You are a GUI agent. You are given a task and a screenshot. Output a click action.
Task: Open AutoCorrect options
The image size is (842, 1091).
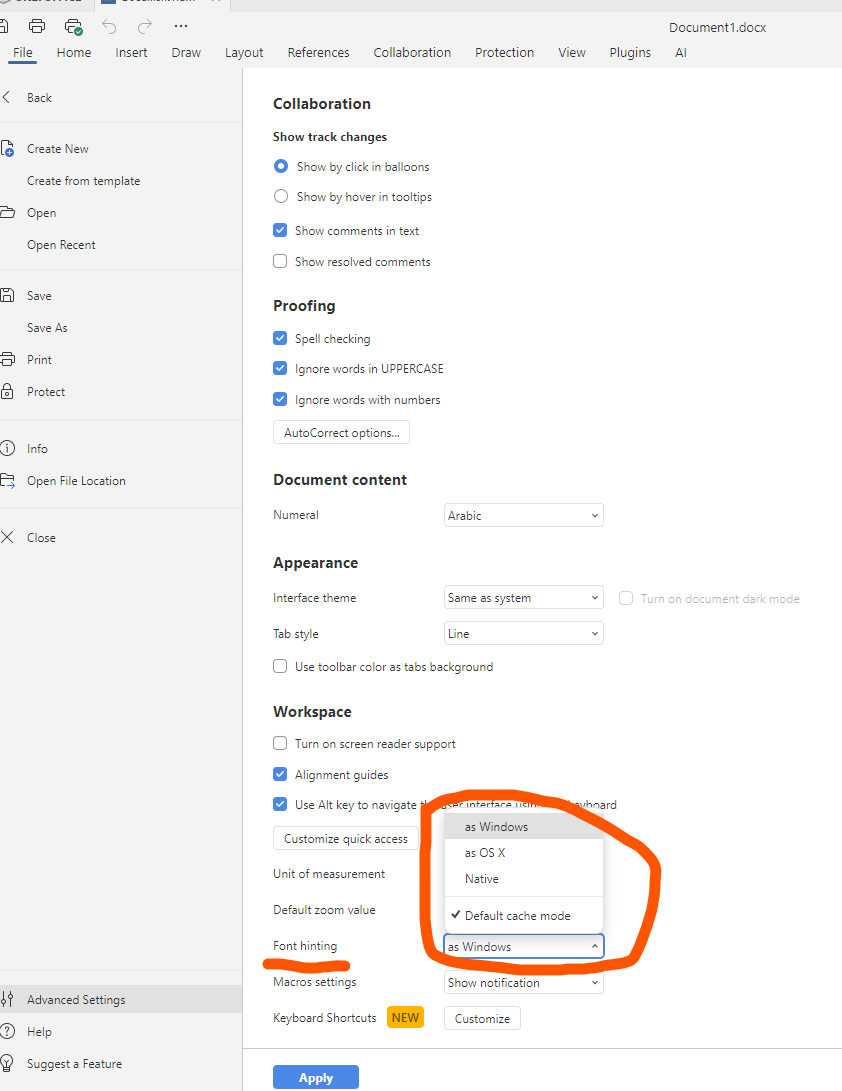(341, 433)
